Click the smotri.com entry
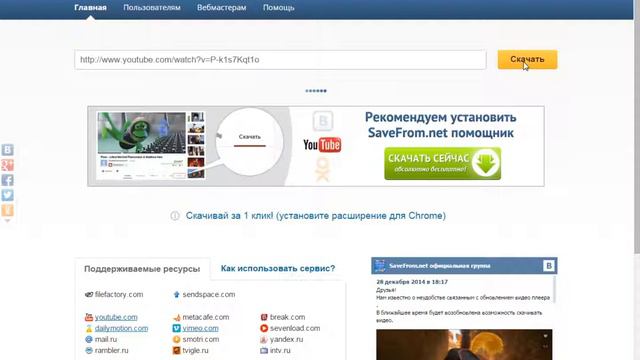 201,339
